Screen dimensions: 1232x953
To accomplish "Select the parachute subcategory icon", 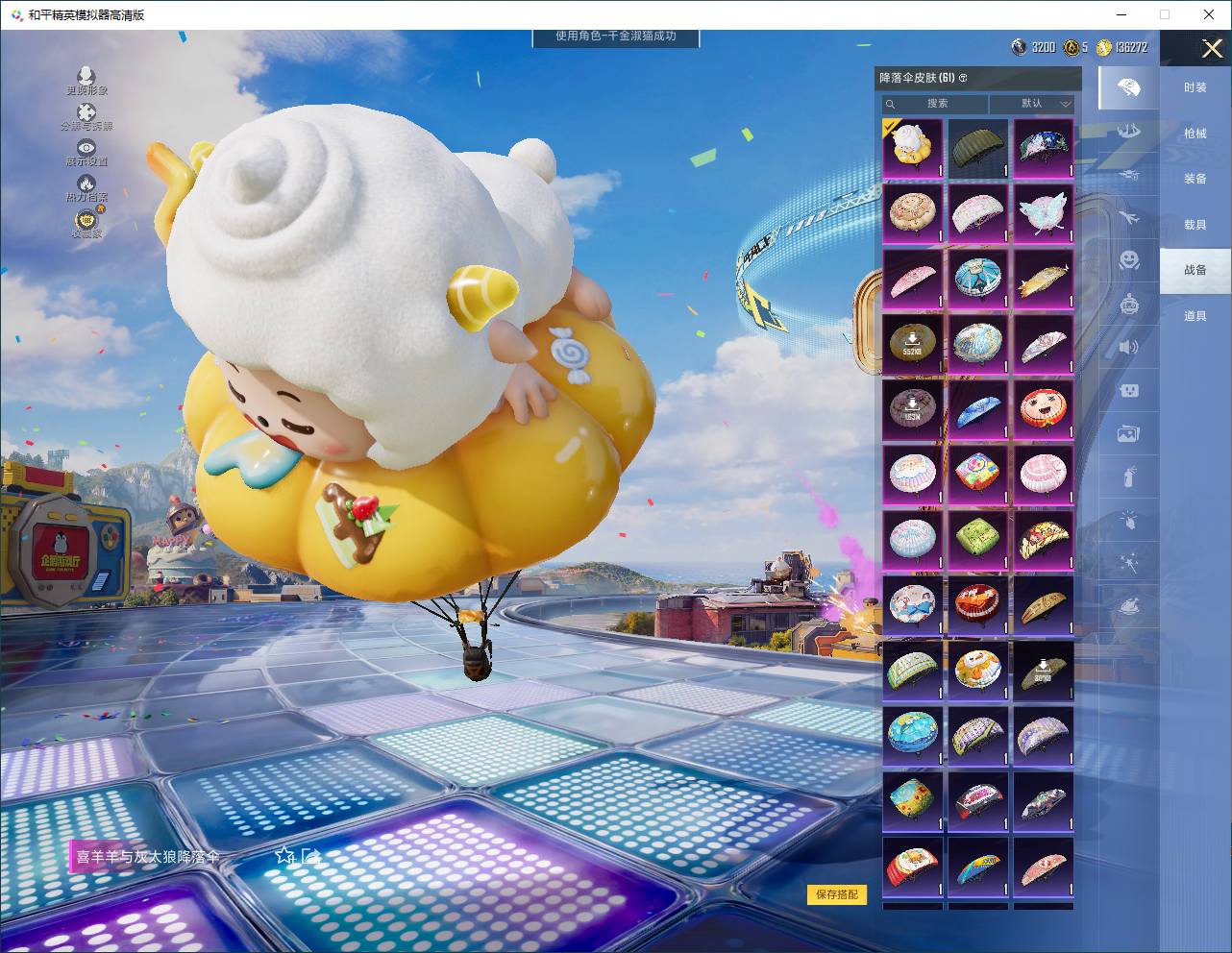I will [1128, 87].
